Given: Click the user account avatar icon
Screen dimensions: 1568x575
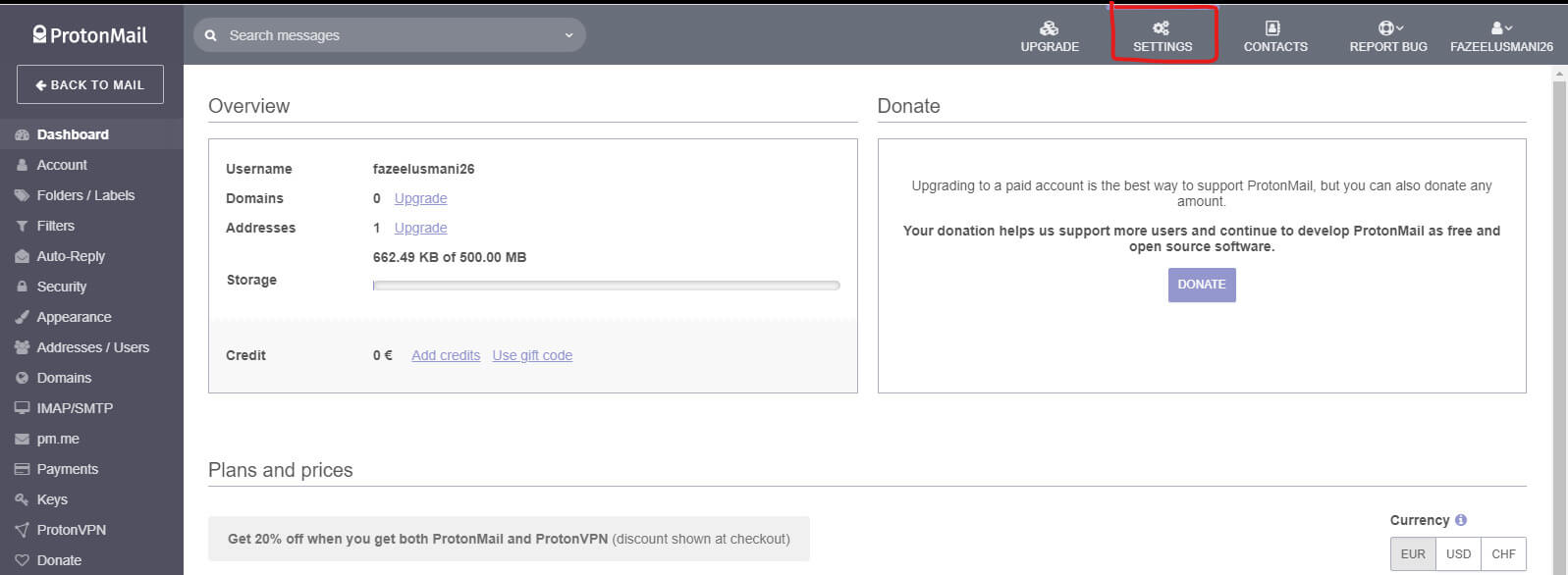Looking at the screenshot, I should click(1496, 27).
